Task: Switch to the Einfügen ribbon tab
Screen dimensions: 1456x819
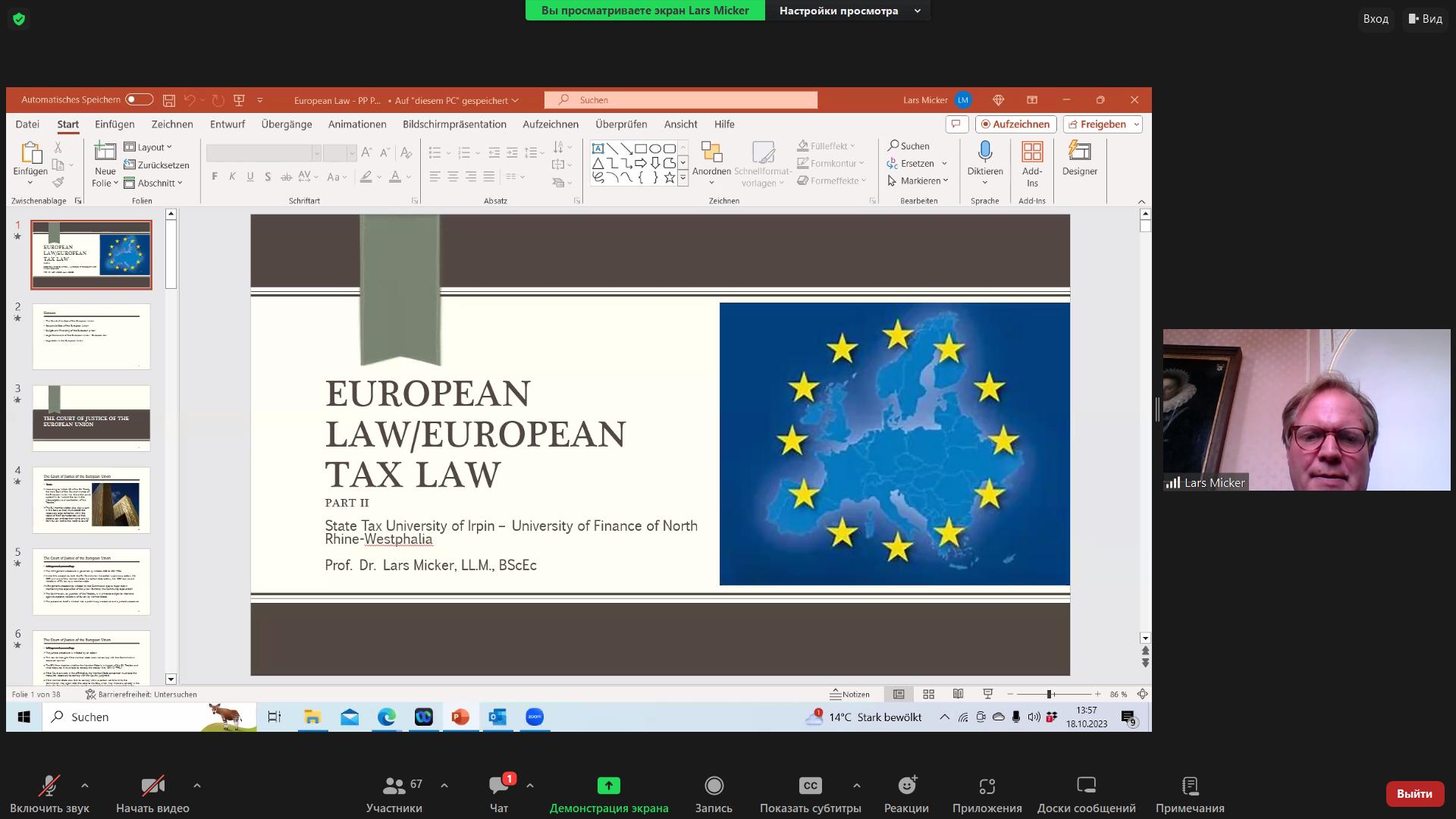Action: (x=115, y=124)
